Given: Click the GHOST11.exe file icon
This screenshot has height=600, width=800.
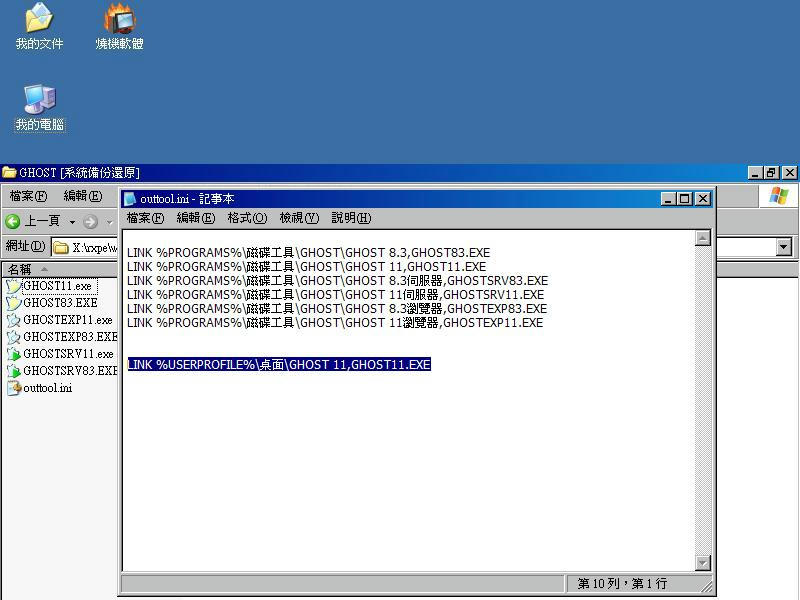Looking at the screenshot, I should pyautogui.click(x=13, y=286).
